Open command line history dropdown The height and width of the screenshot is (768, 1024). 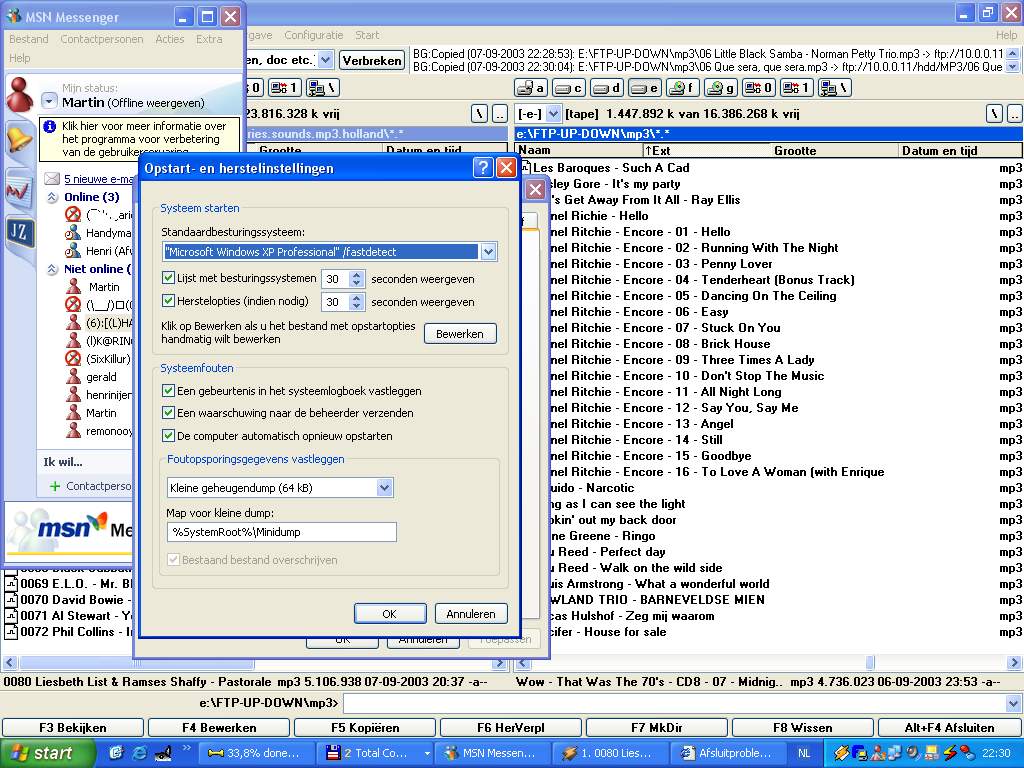click(1014, 703)
